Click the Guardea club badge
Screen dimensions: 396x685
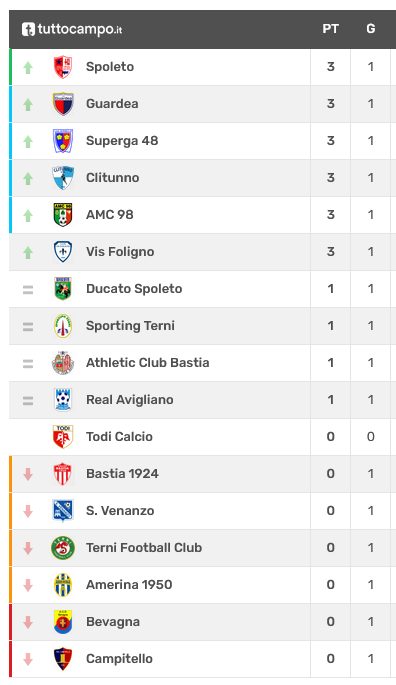point(63,104)
